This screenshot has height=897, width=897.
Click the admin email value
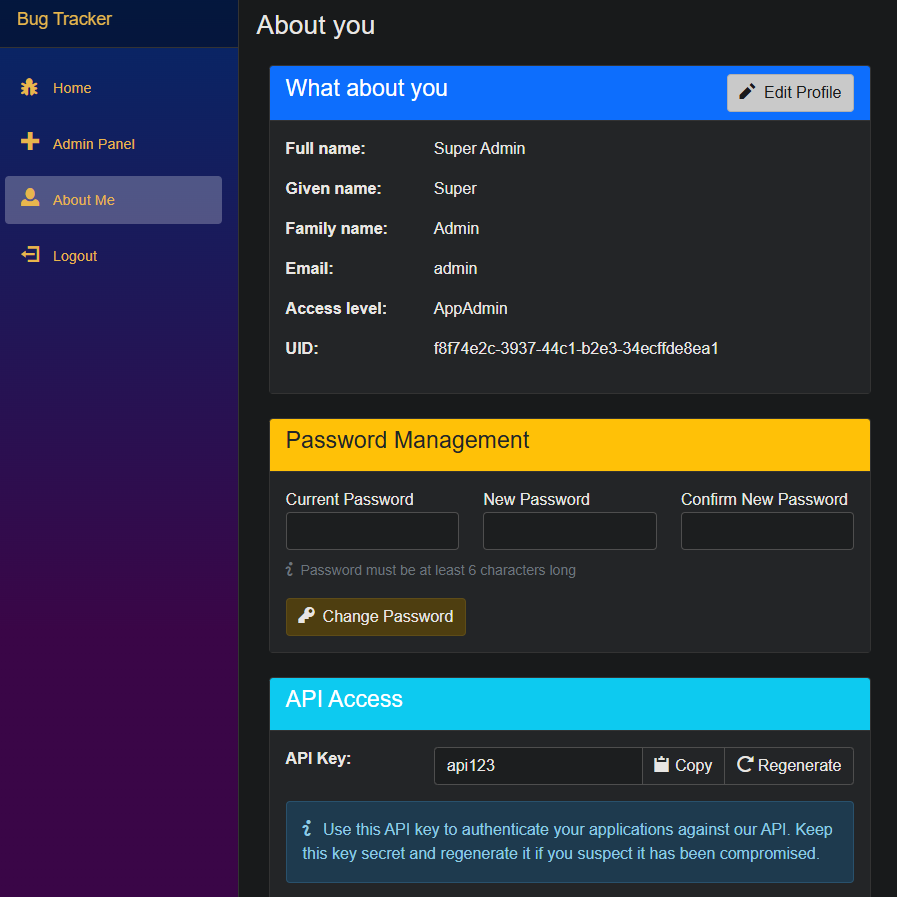tap(455, 268)
